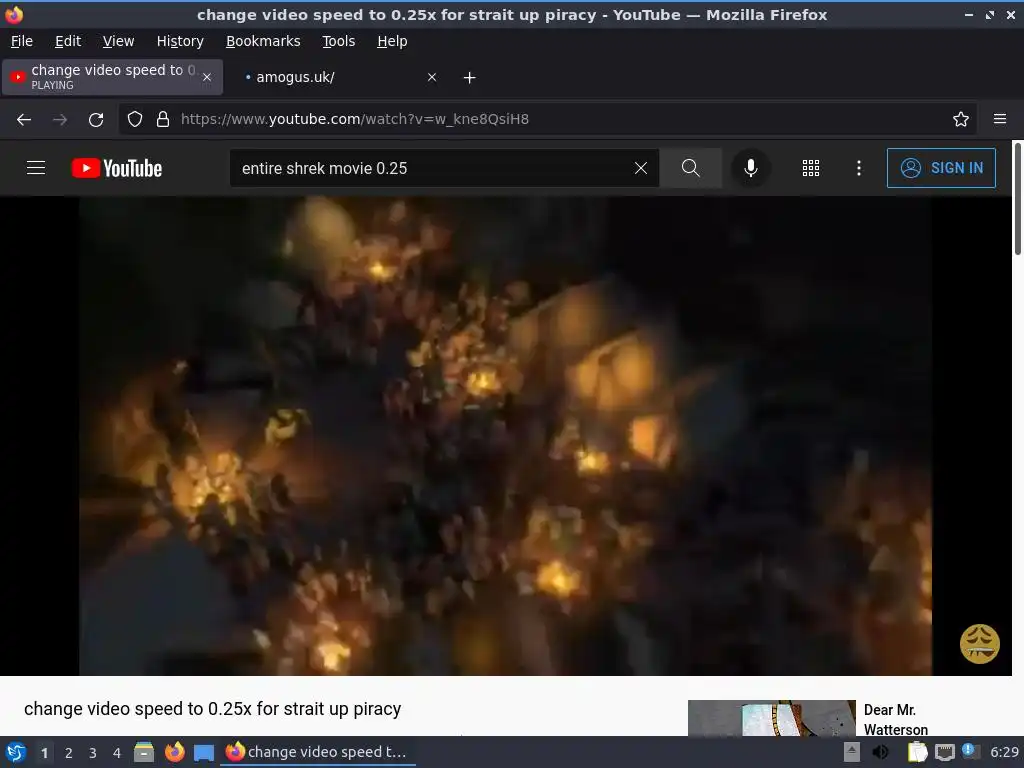Click the browser forward arrow
The image size is (1024, 768).
pyautogui.click(x=60, y=119)
